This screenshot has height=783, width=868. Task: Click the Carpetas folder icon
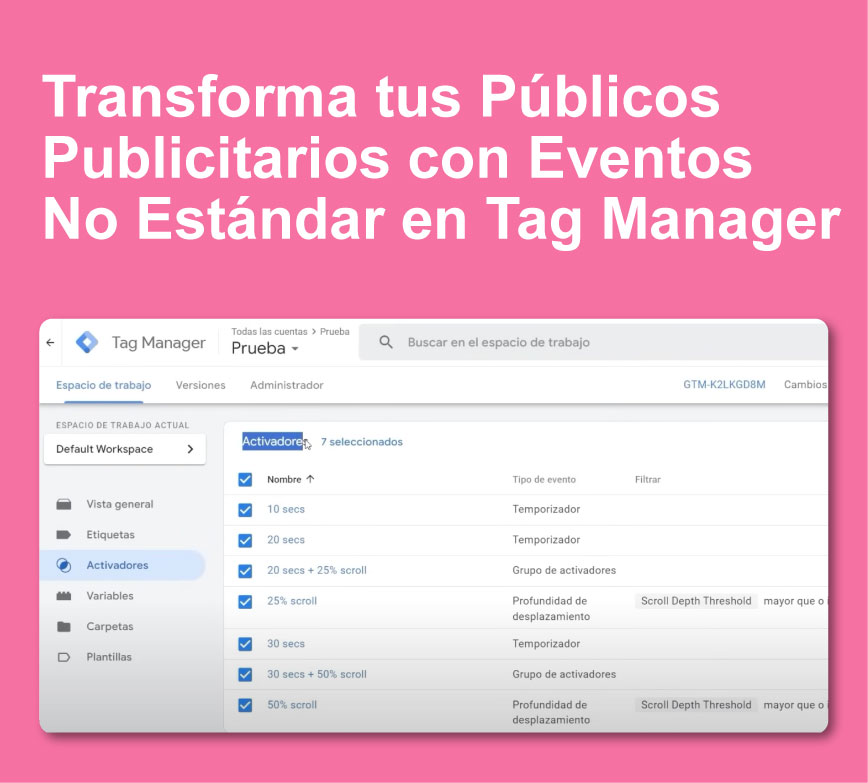64,627
